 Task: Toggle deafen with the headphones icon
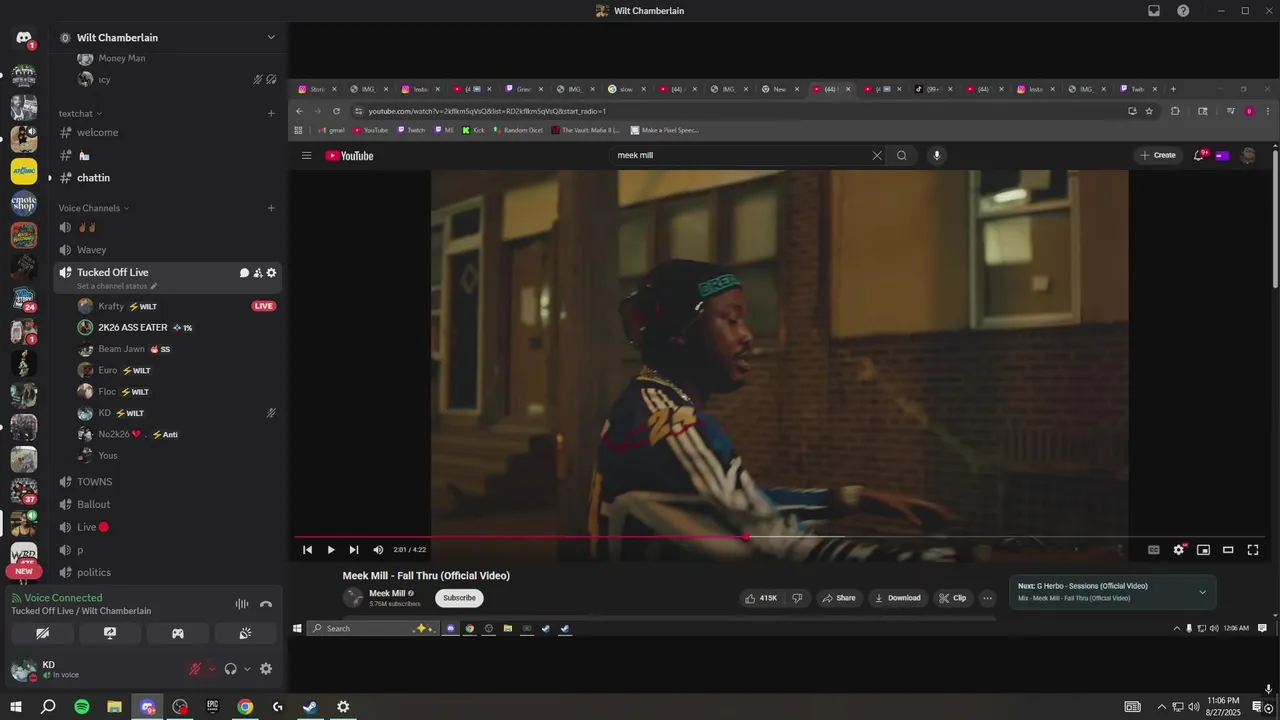click(x=231, y=669)
